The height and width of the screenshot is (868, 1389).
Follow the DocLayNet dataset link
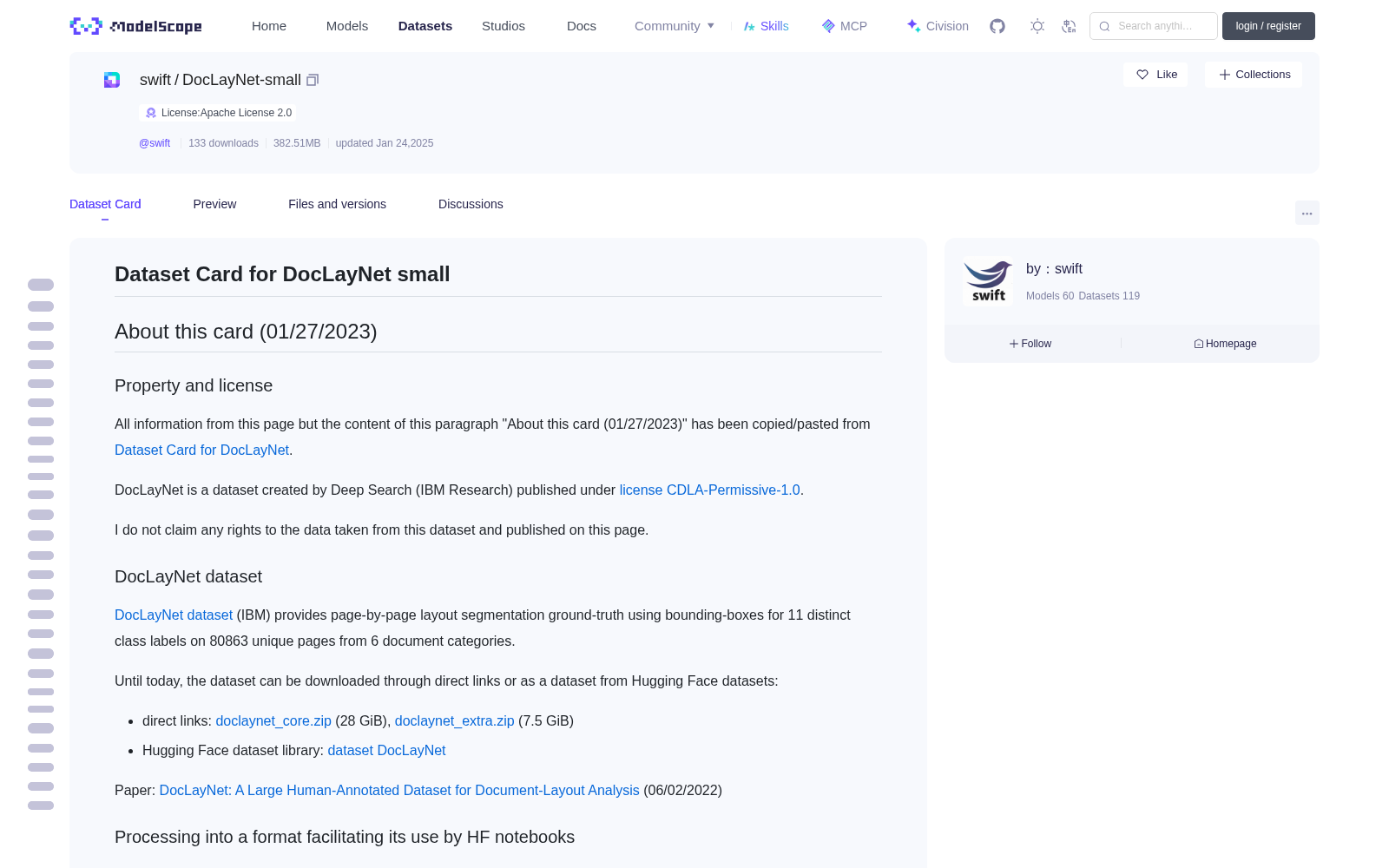tap(174, 615)
